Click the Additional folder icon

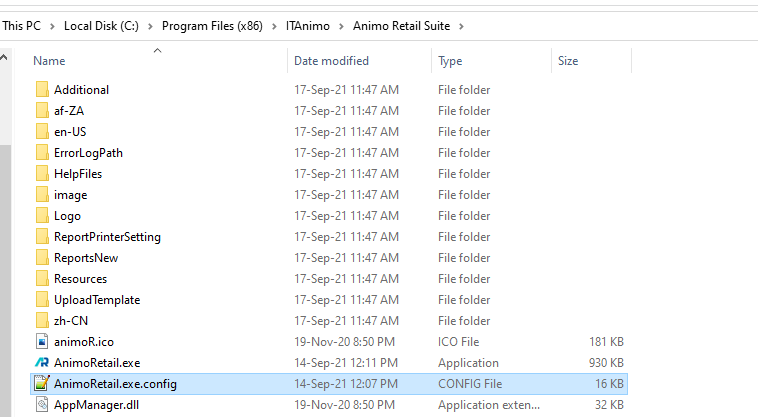pos(42,90)
